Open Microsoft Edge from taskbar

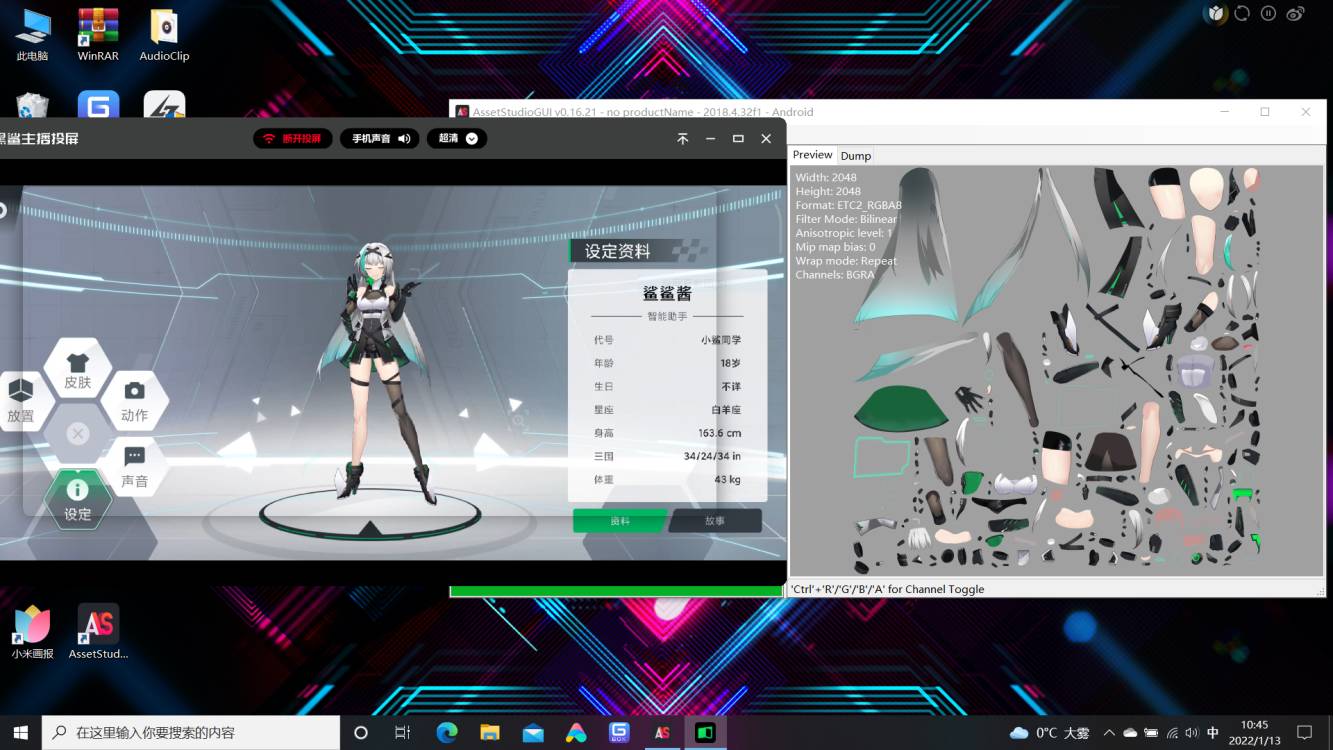point(446,732)
